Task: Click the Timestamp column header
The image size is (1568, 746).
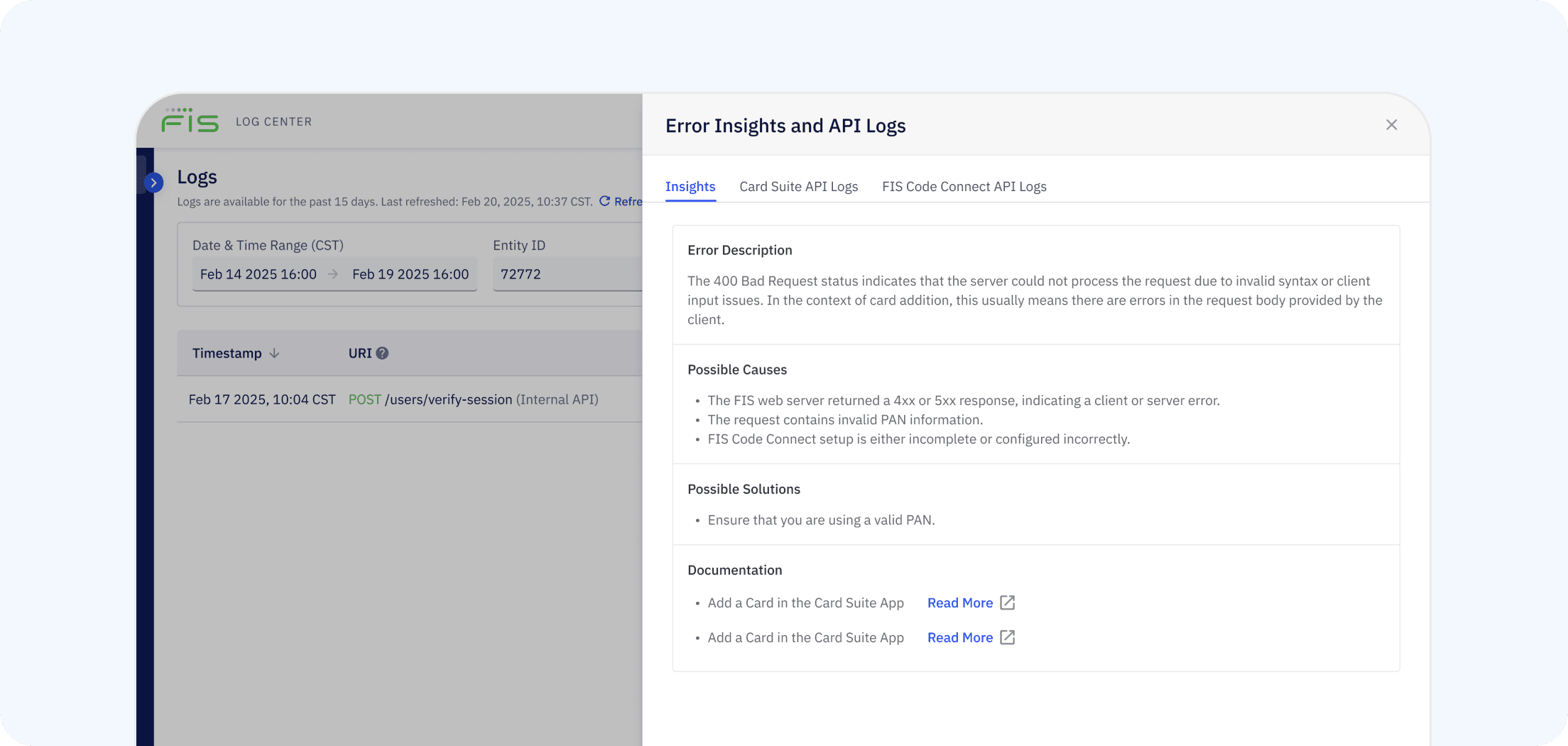Action: (227, 353)
